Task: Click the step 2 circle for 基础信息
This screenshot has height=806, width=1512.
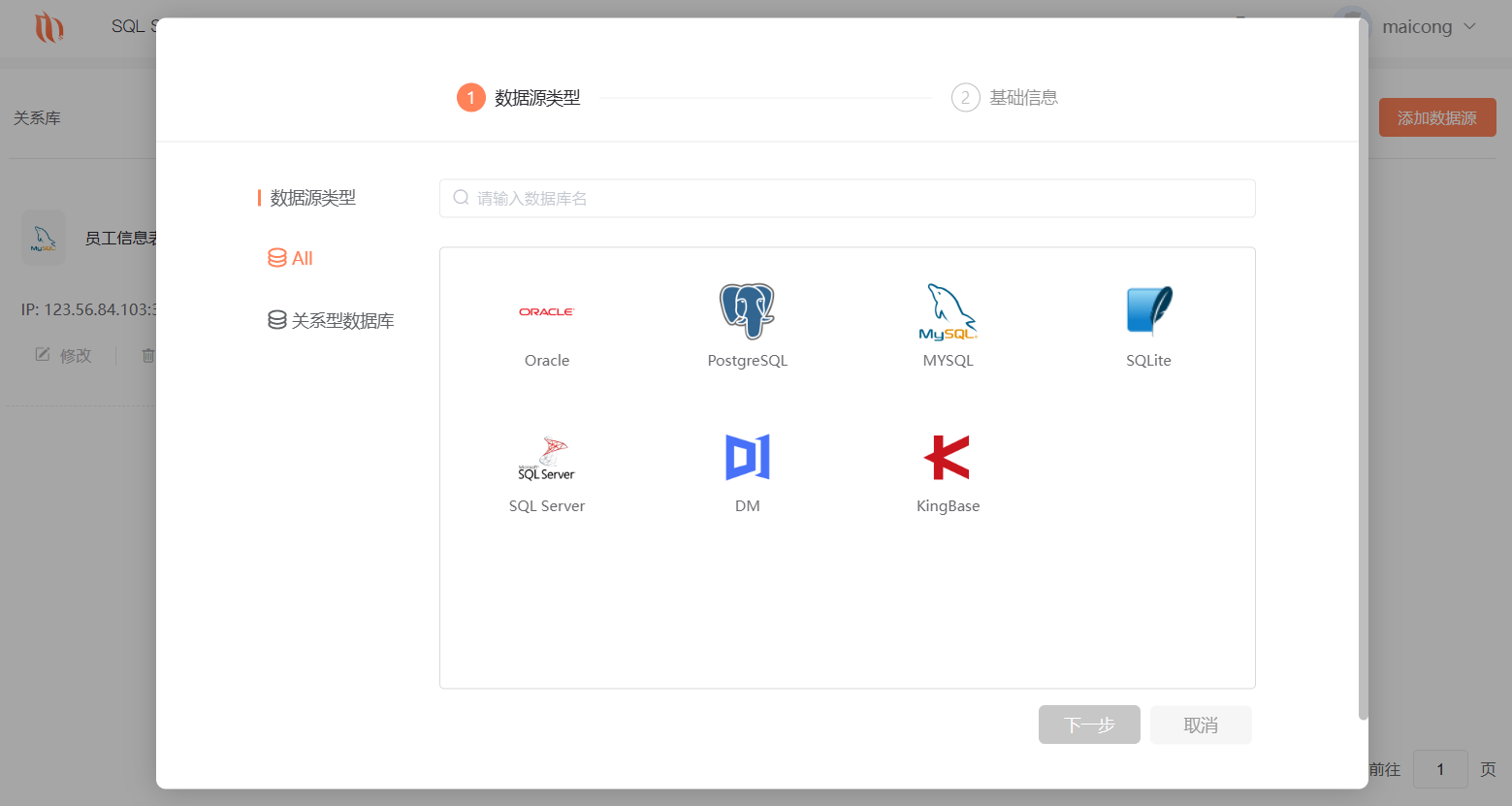Action: tap(965, 97)
